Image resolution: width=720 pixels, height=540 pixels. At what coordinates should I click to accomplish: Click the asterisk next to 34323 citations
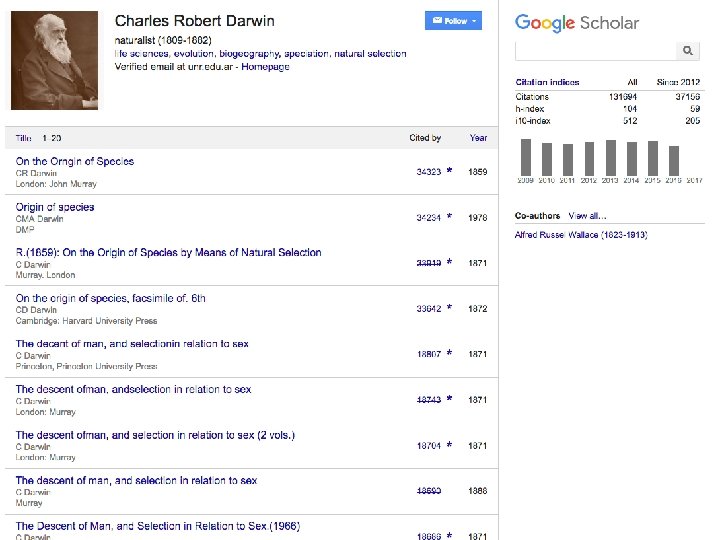[450, 171]
